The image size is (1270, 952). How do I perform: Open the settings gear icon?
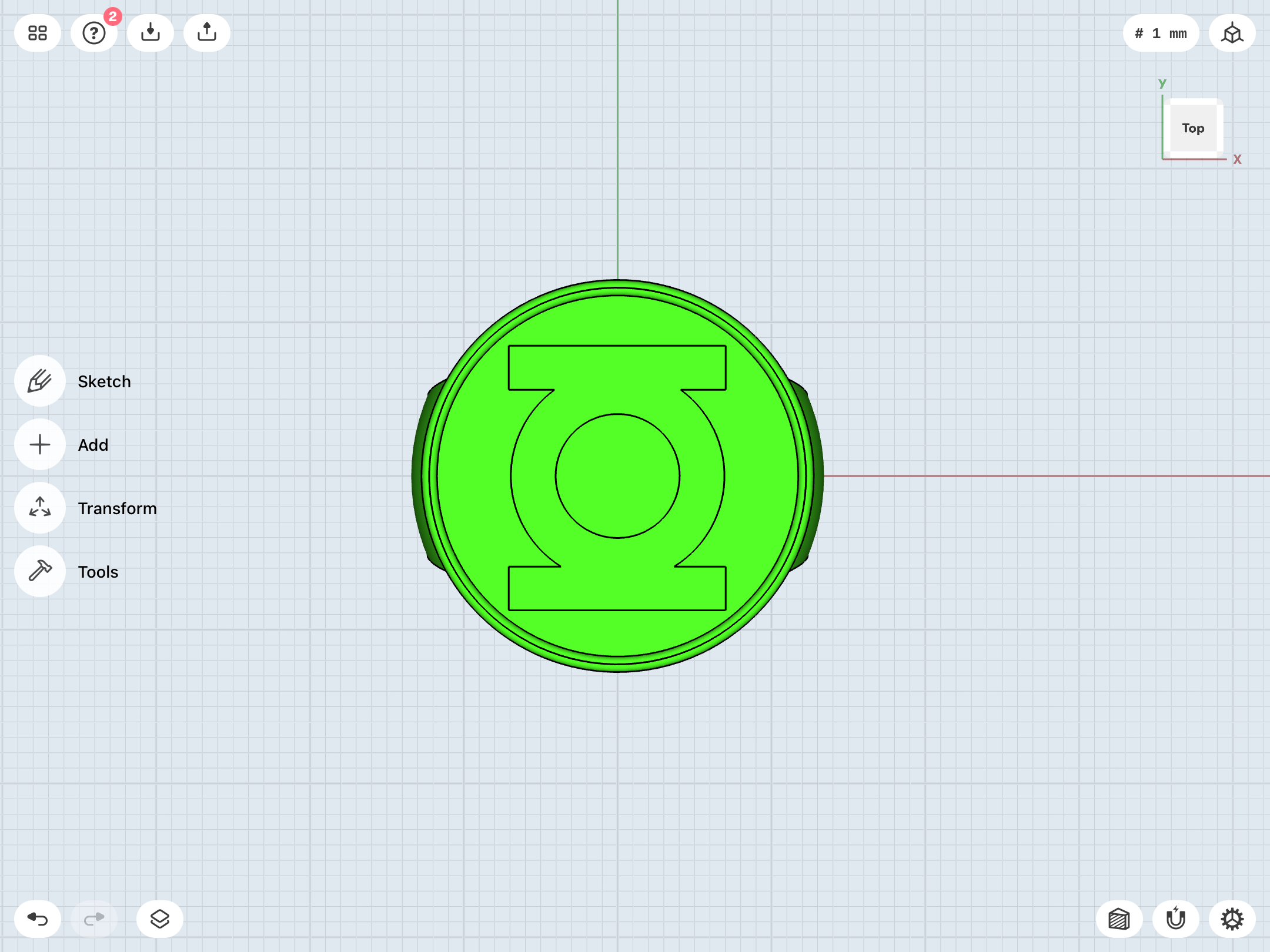point(1232,919)
